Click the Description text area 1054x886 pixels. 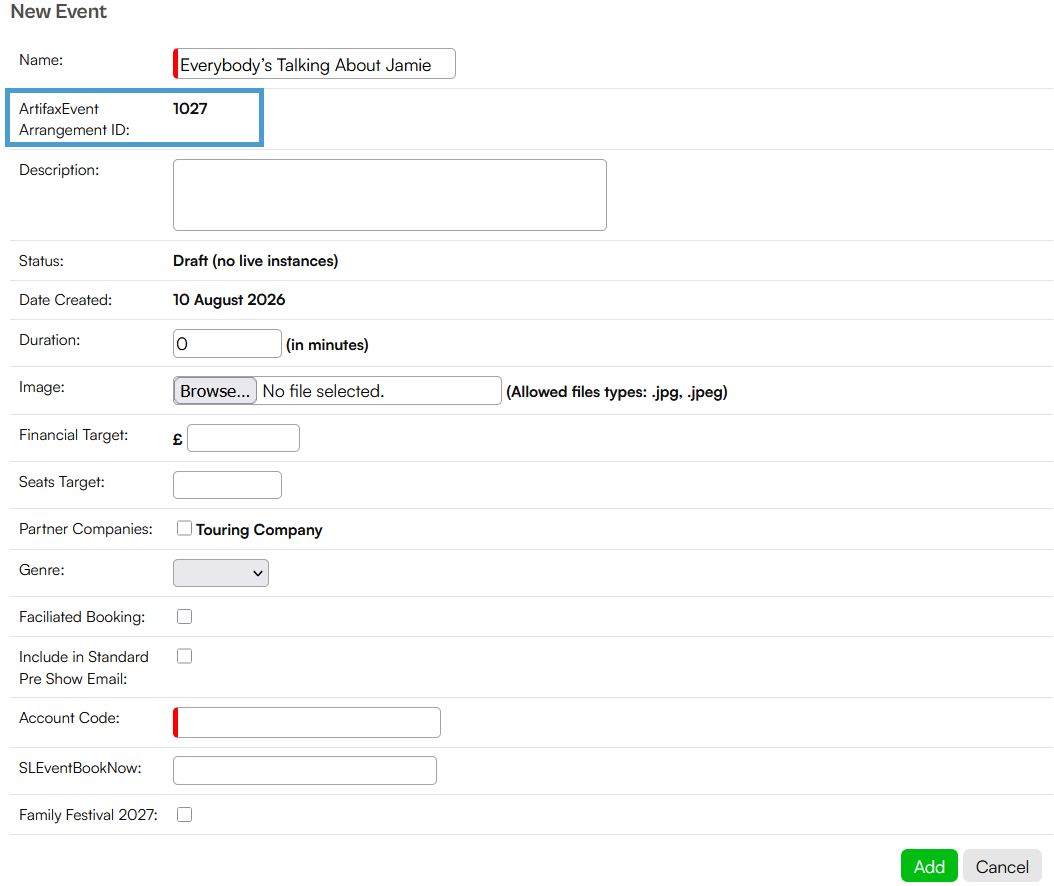click(390, 195)
